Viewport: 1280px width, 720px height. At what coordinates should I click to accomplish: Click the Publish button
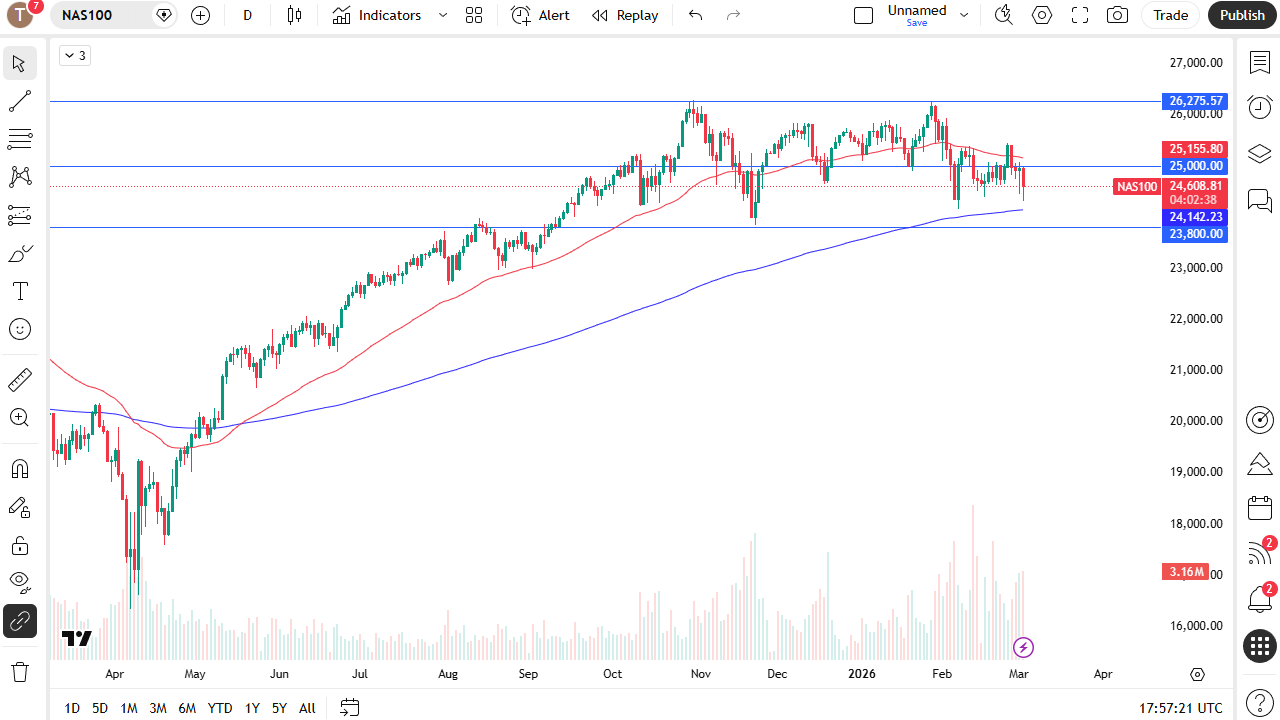pos(1242,15)
